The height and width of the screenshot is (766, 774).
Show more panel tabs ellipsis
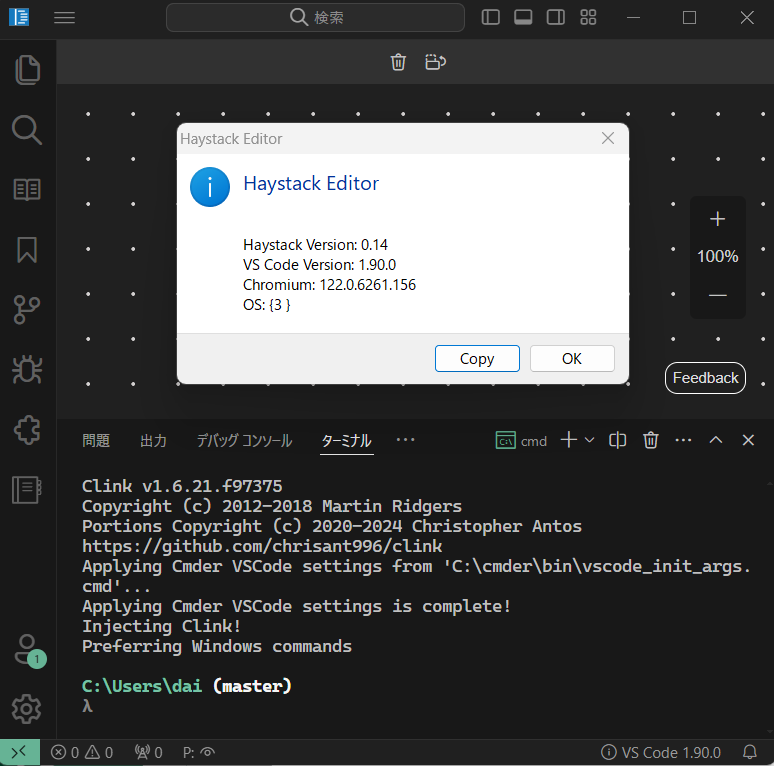[406, 439]
